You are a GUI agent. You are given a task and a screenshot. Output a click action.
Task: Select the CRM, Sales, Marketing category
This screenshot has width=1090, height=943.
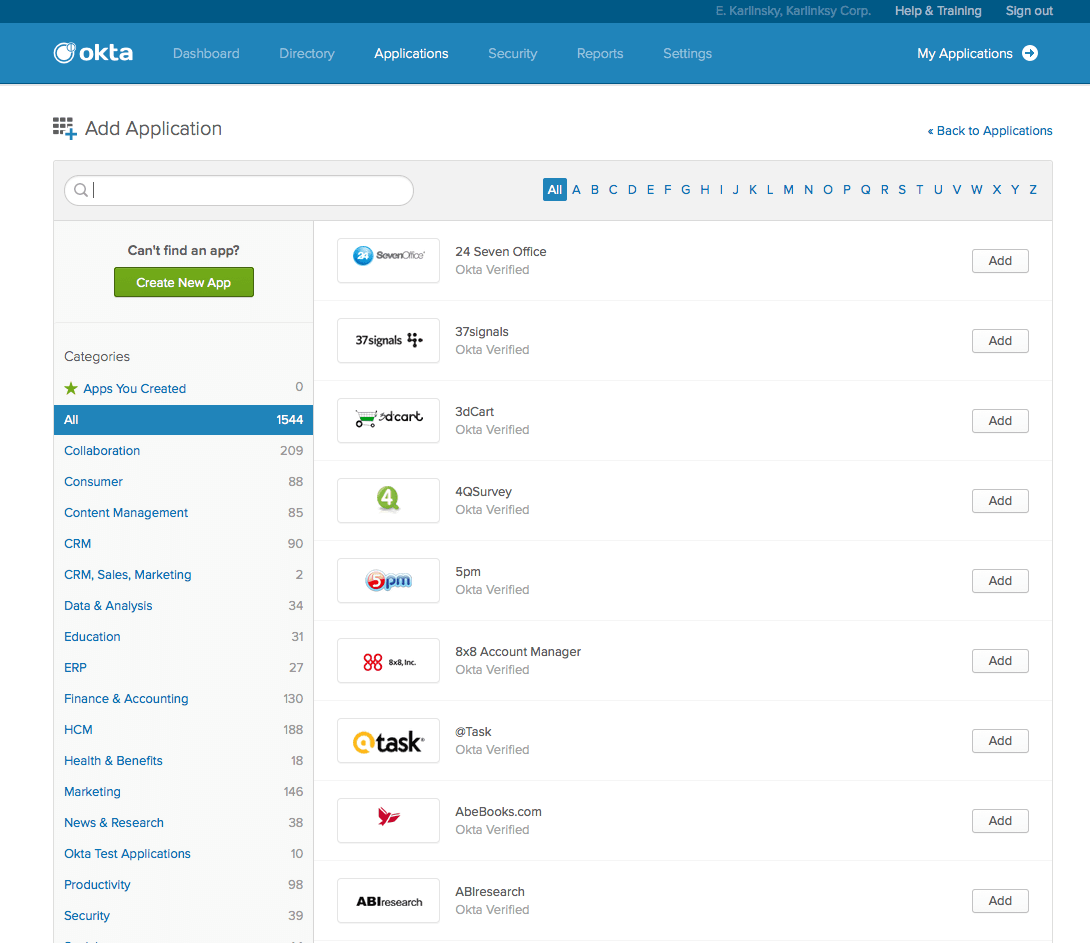coord(184,575)
